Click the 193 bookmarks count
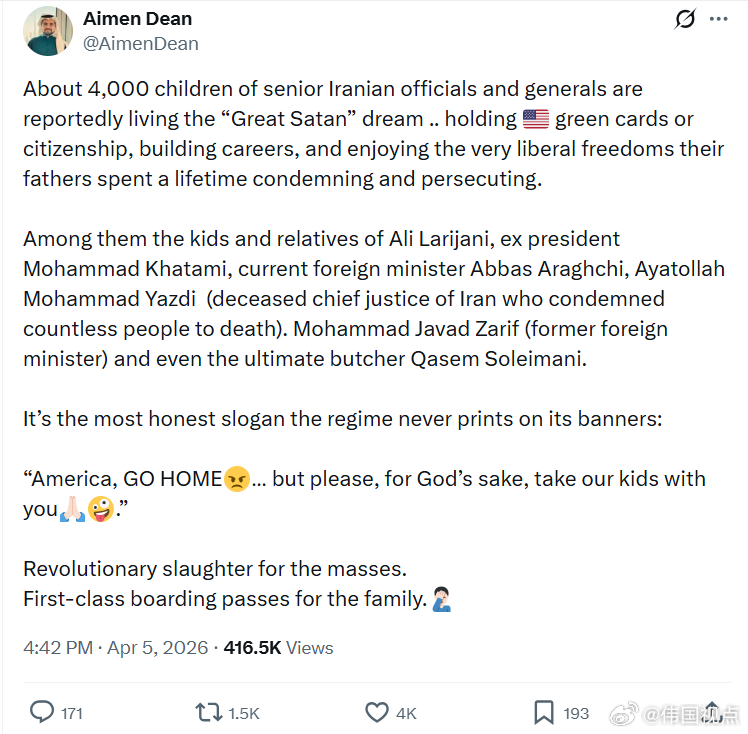The image size is (748, 734). [x=576, y=713]
